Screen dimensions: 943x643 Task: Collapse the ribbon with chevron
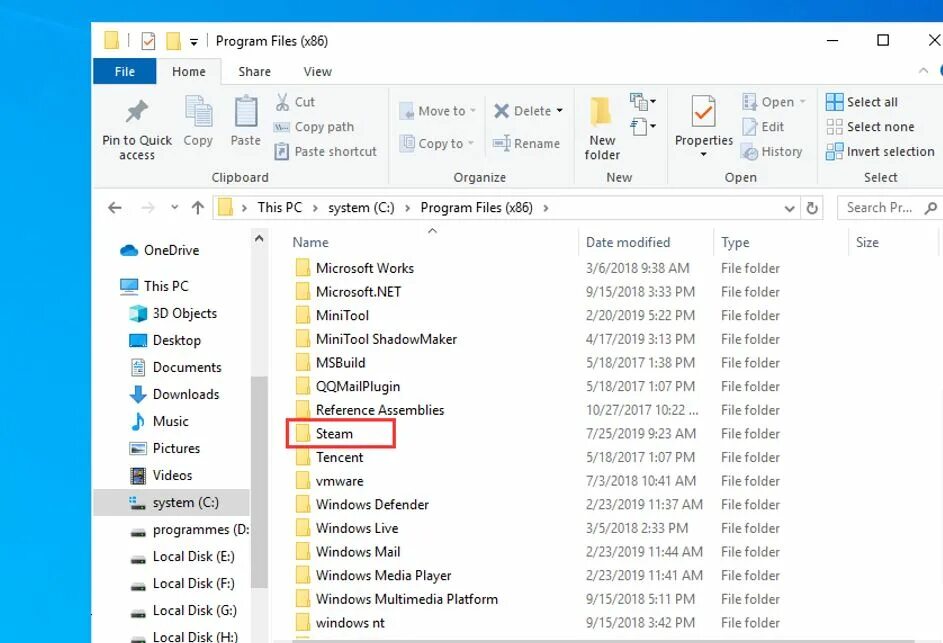pos(923,71)
